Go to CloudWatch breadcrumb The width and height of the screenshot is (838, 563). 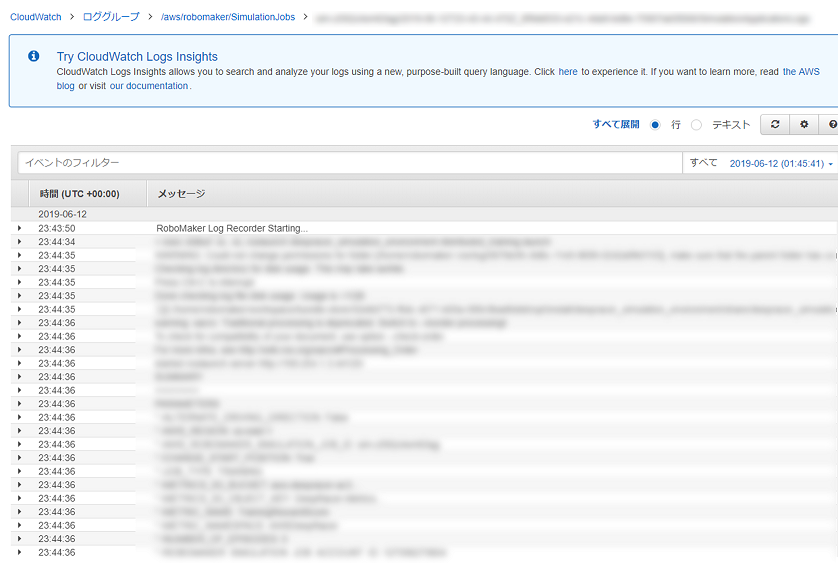36,17
